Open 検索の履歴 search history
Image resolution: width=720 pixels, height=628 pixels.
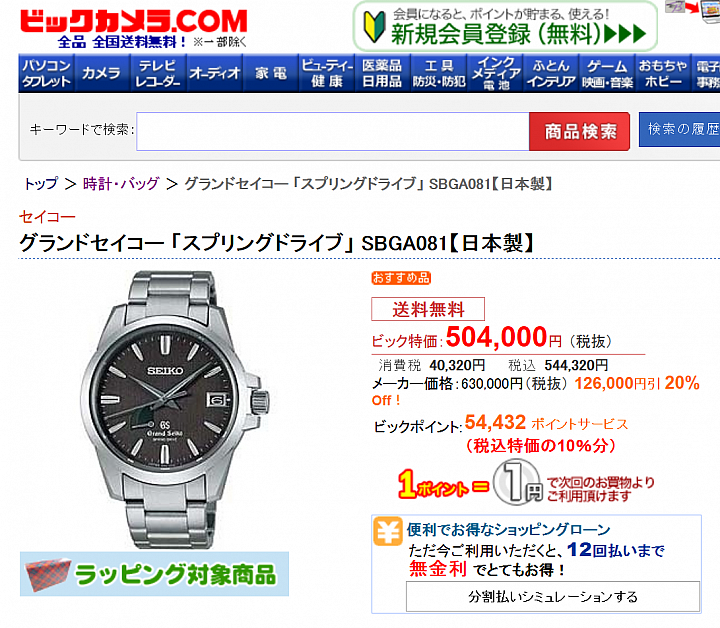[x=680, y=129]
